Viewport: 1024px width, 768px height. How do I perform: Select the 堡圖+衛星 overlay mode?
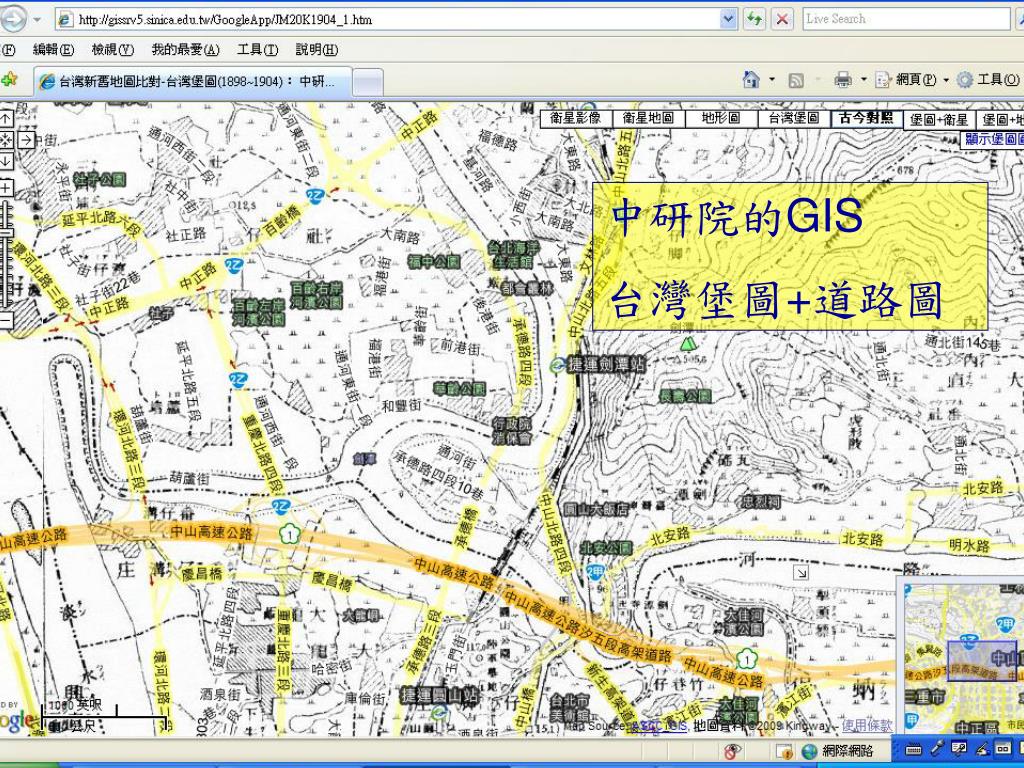pos(939,120)
